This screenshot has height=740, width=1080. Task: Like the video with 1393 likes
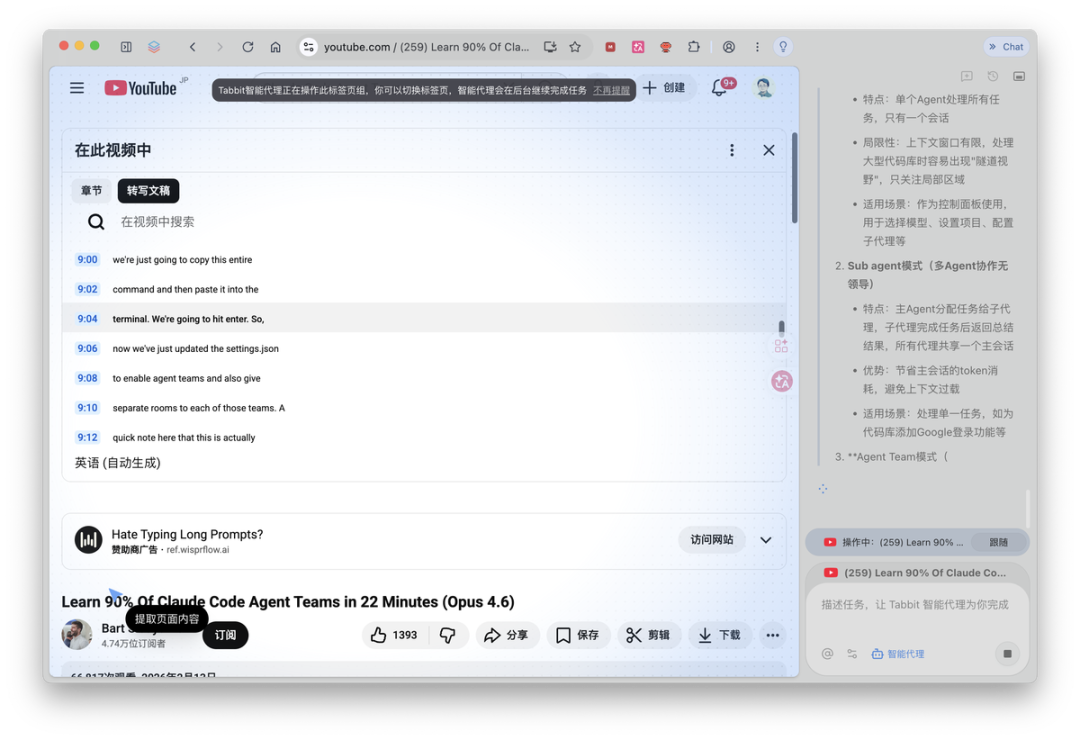click(394, 635)
